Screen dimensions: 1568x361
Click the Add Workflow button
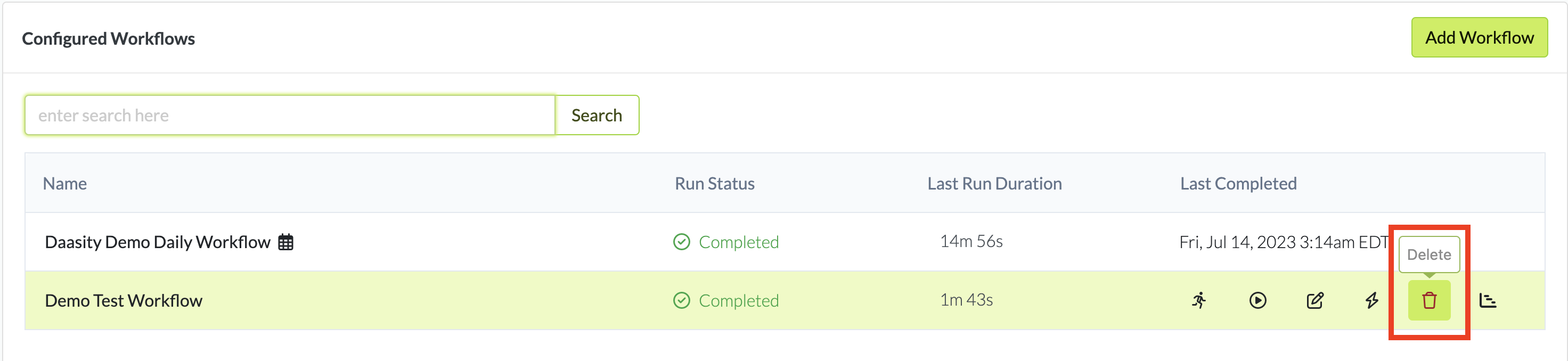pos(1479,38)
